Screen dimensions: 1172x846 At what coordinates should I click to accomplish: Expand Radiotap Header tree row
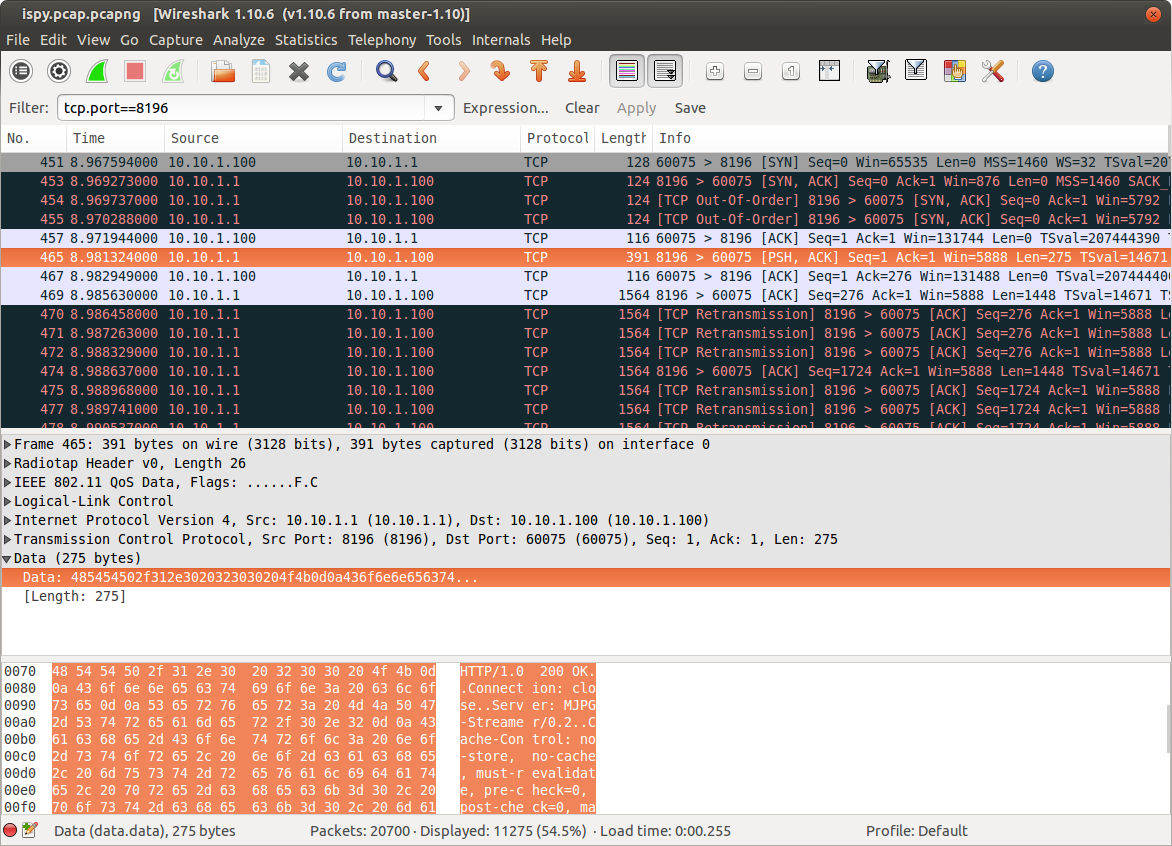coord(7,463)
